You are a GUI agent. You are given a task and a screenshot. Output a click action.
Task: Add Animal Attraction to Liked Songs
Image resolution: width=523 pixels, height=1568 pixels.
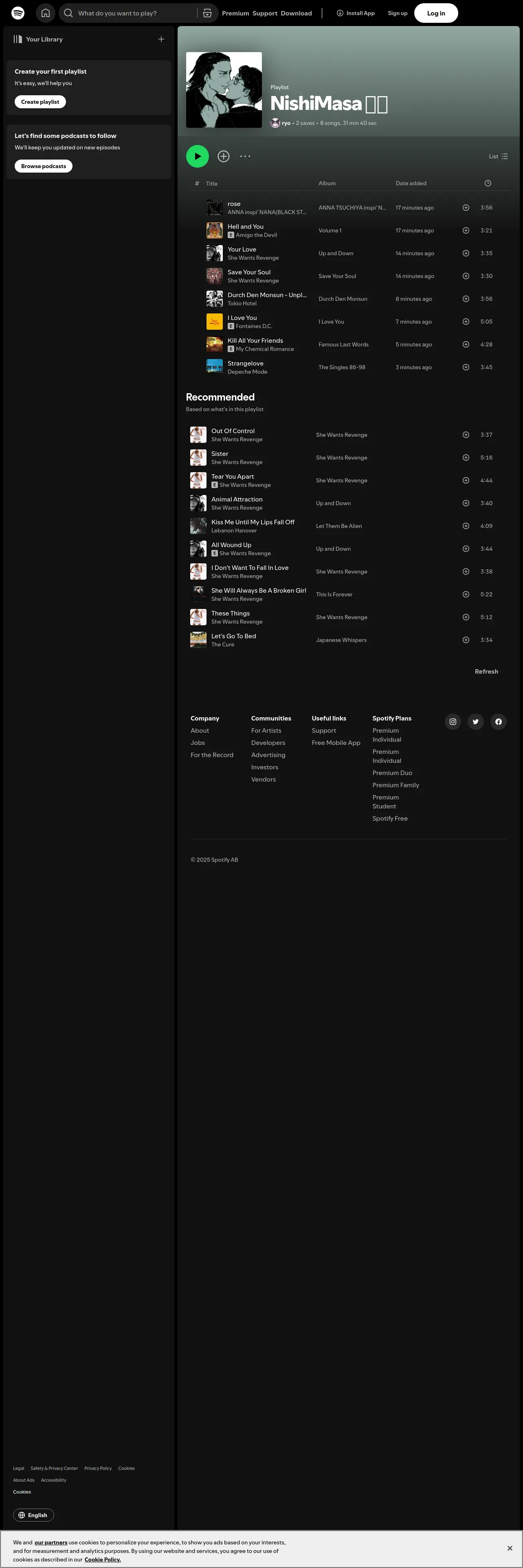tap(466, 504)
